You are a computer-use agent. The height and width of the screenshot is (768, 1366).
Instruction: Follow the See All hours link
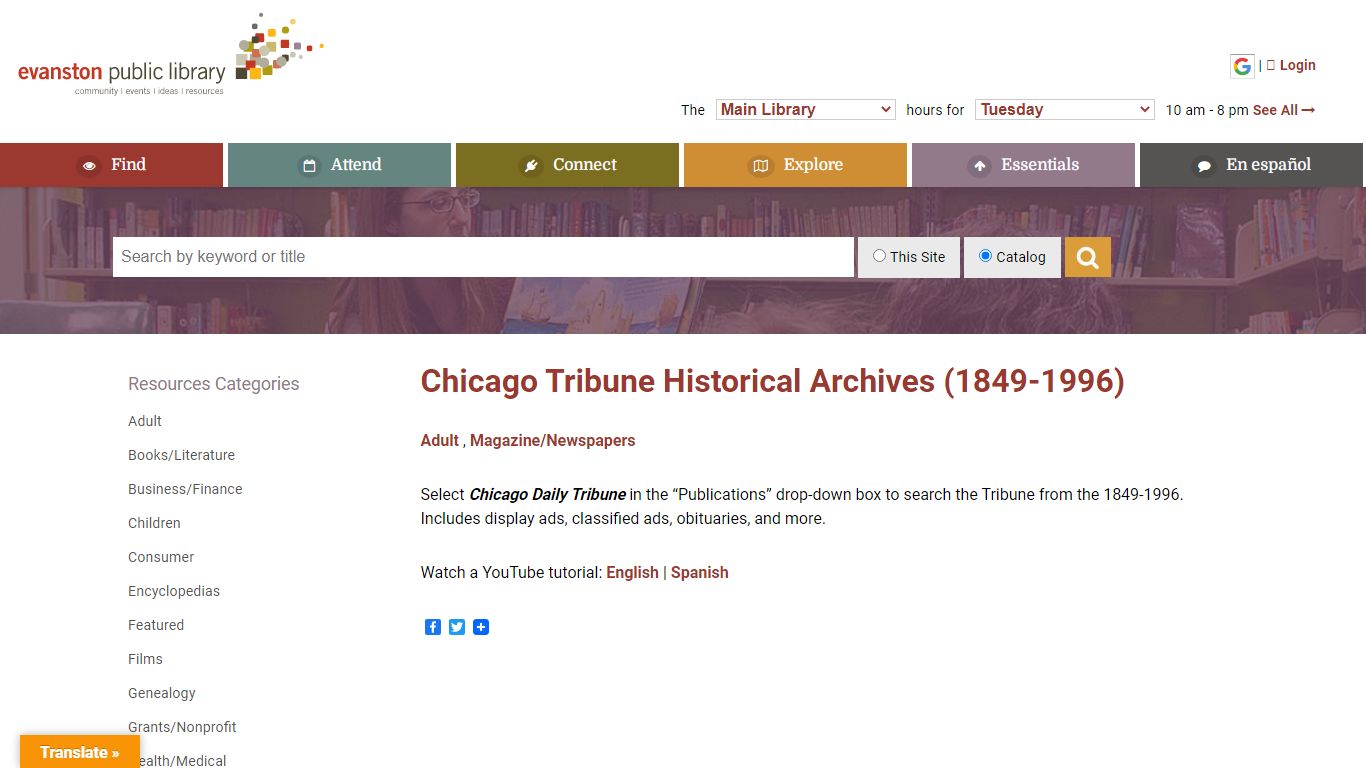point(1284,110)
